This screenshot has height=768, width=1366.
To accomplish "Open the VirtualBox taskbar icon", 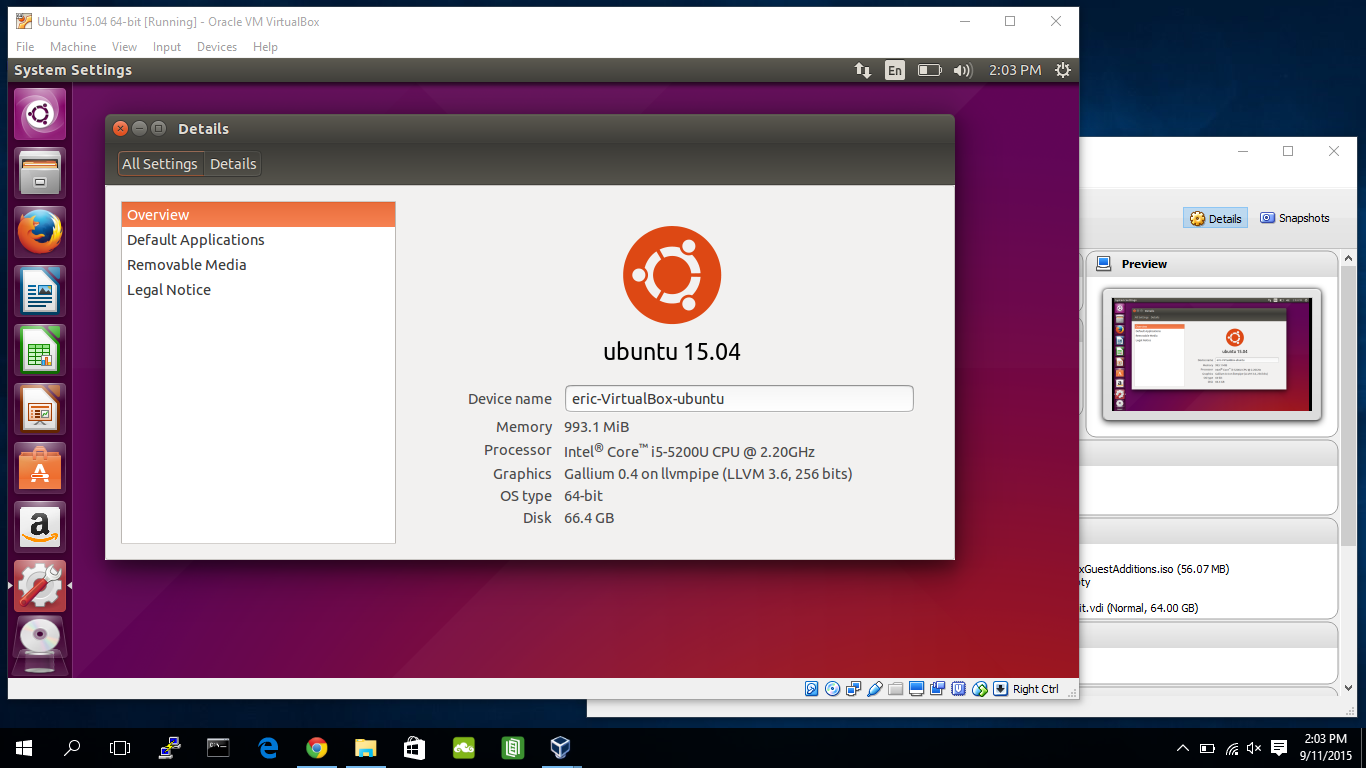I will [x=560, y=748].
